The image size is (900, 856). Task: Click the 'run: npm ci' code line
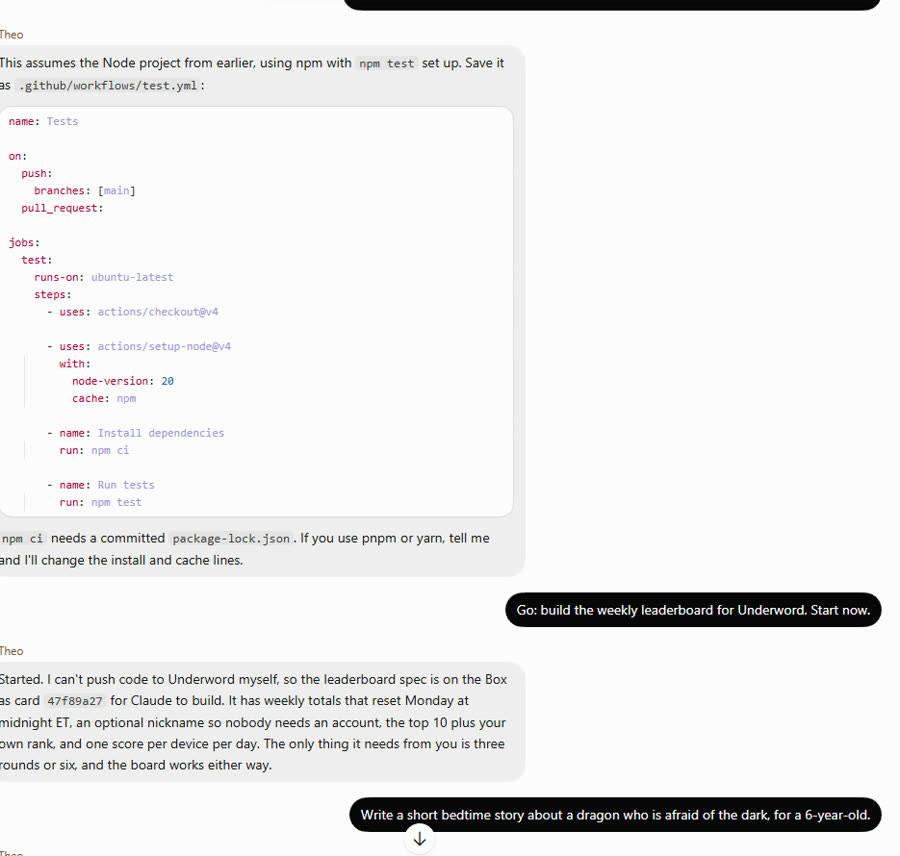pyautogui.click(x=94, y=450)
